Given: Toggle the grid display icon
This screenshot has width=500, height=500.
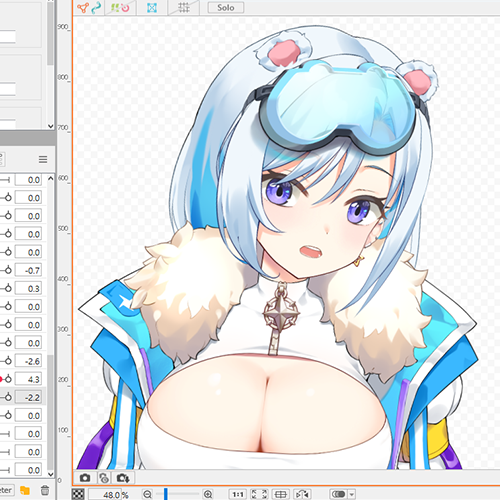Looking at the screenshot, I should point(183,7).
